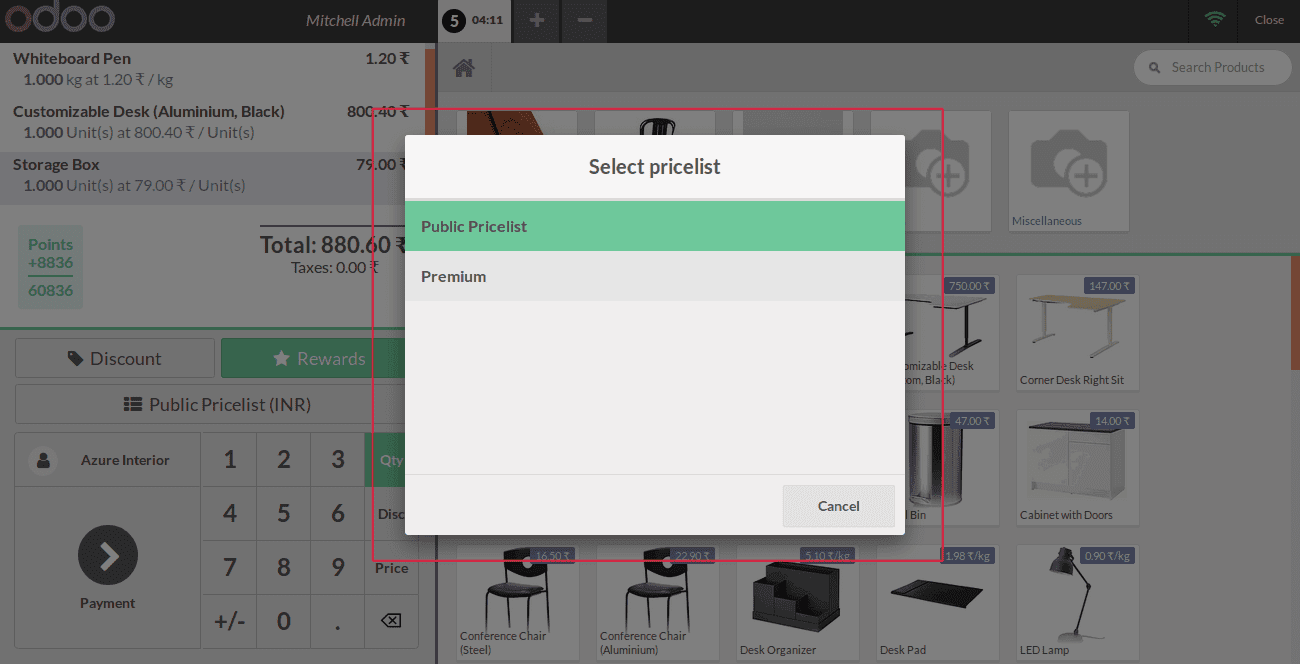
Task: Tap numpad key 9
Action: click(x=338, y=568)
